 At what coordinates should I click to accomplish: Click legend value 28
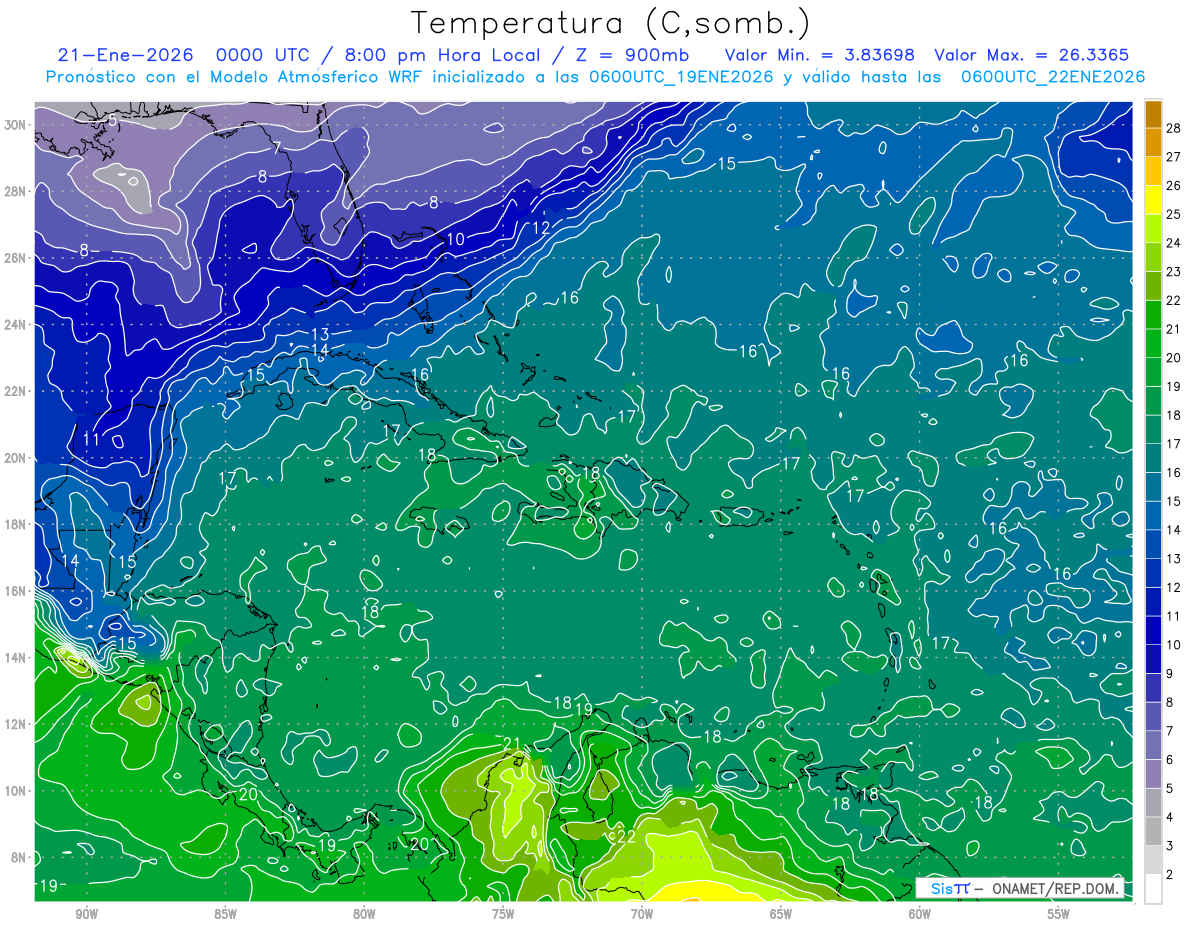point(1175,128)
